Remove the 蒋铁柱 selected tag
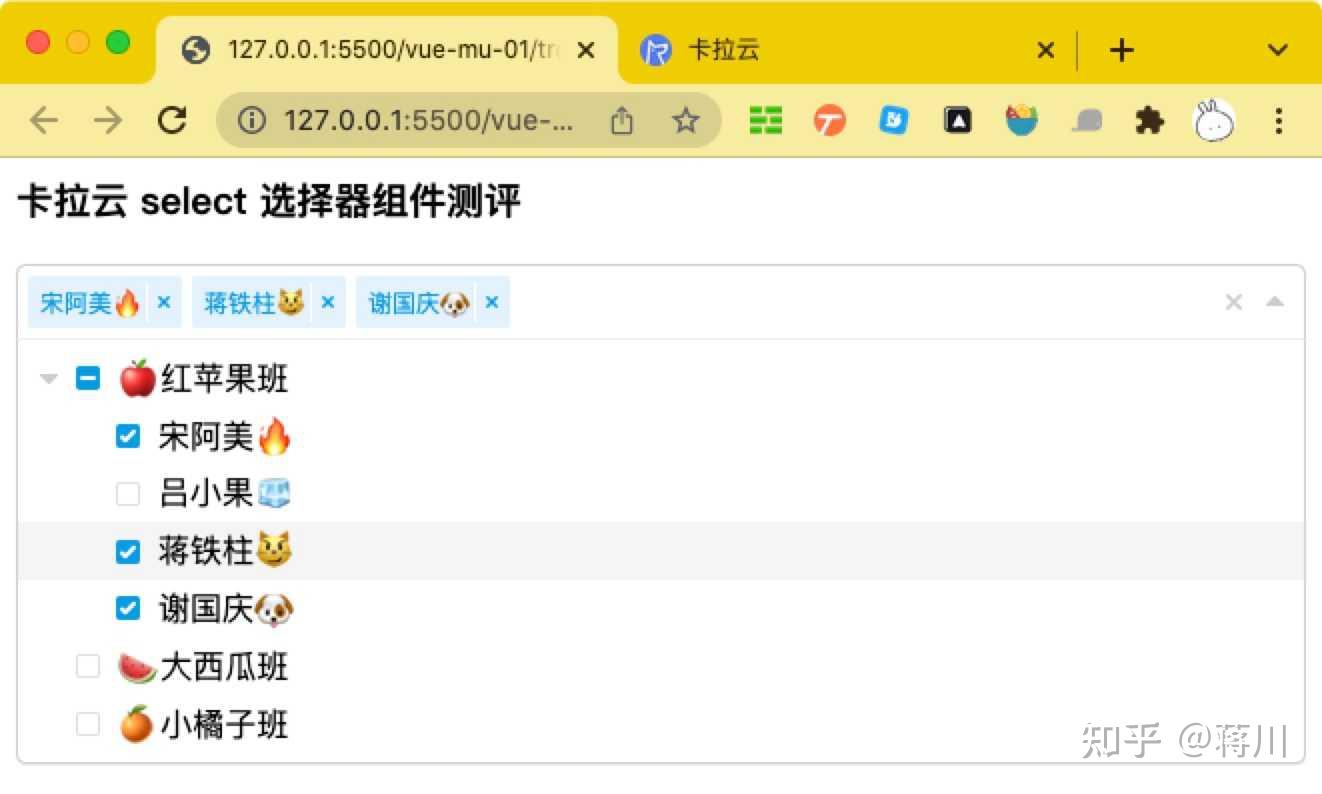The height and width of the screenshot is (794, 1322). point(328,302)
